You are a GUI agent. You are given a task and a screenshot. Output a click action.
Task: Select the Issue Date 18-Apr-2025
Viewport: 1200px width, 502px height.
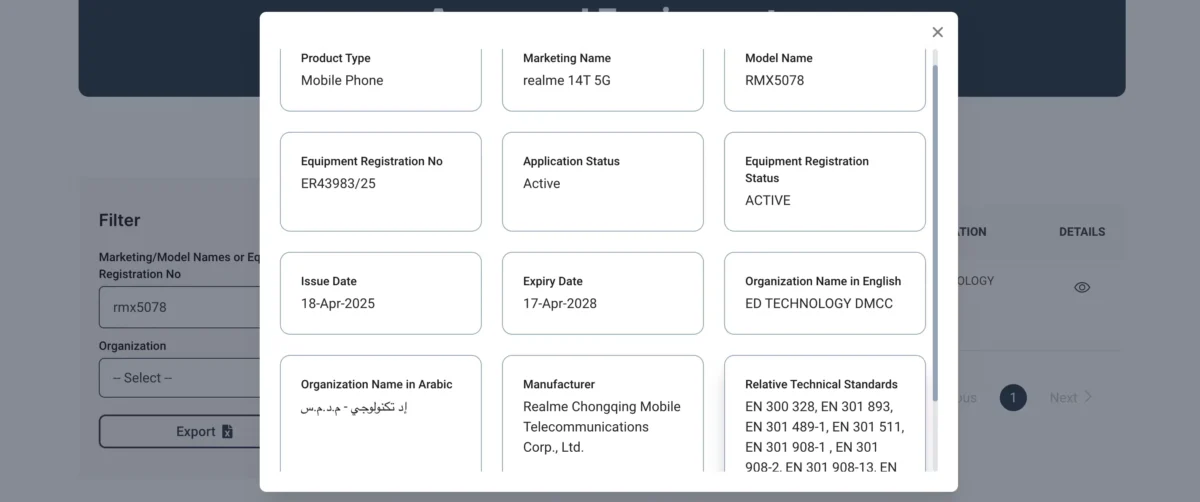(x=337, y=303)
